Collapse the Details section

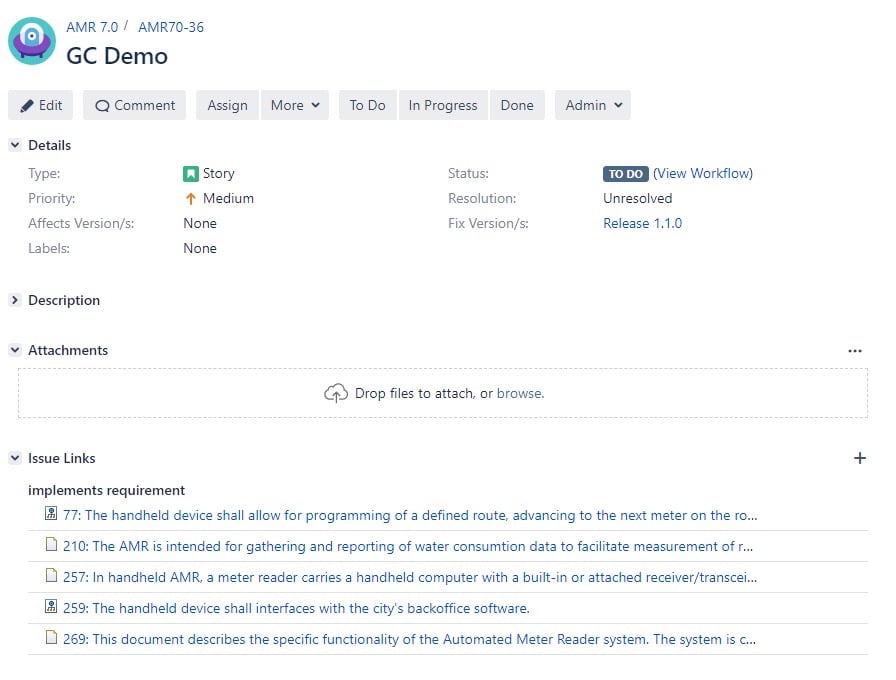(15, 146)
